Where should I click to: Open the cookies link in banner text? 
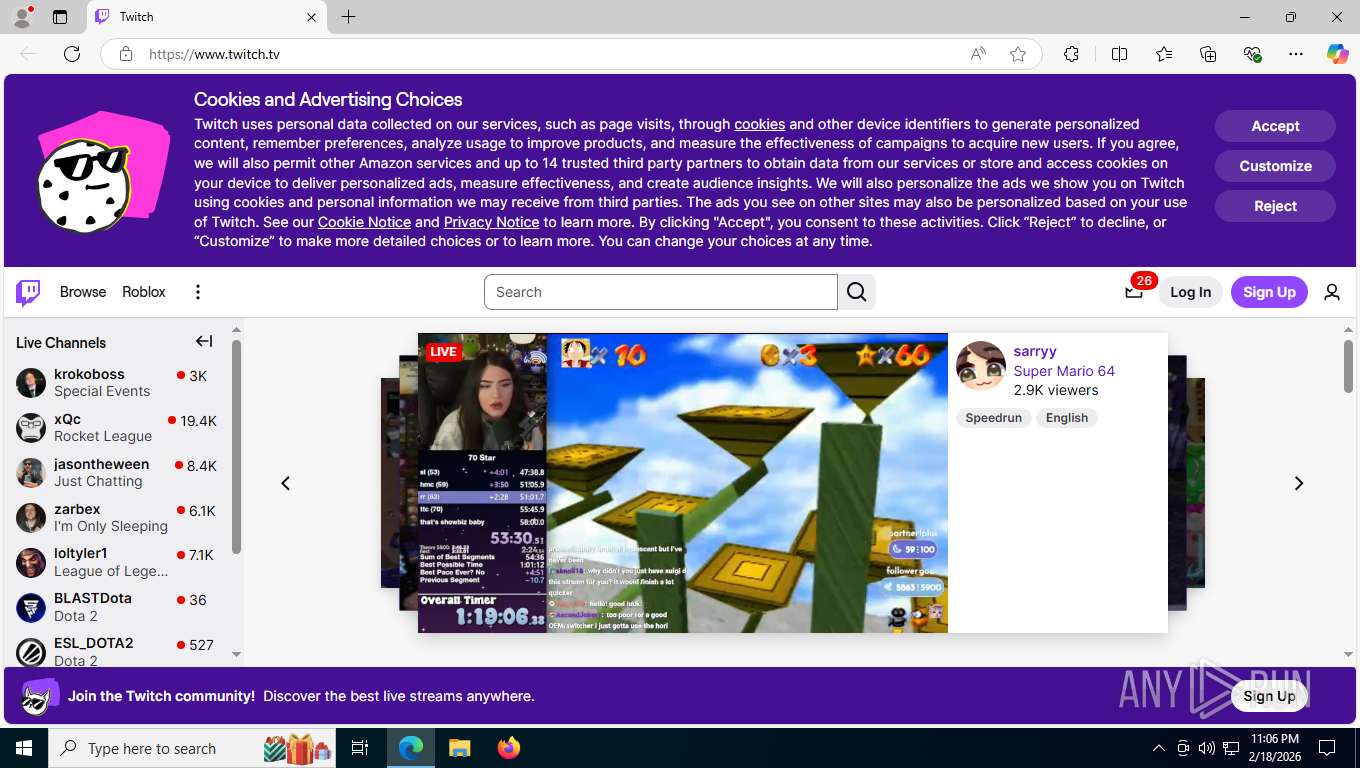[759, 124]
